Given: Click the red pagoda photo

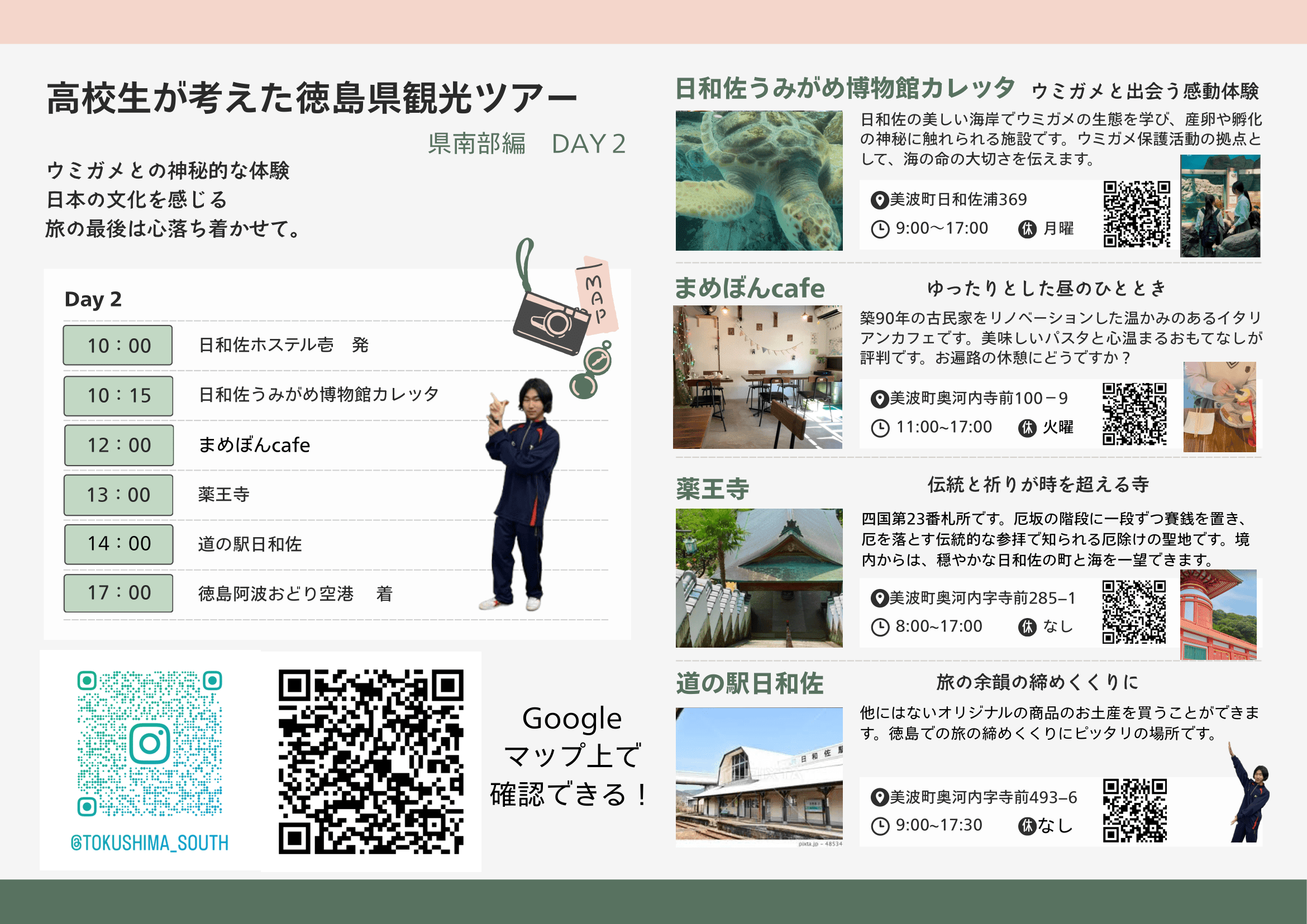Looking at the screenshot, I should pyautogui.click(x=1218, y=615).
